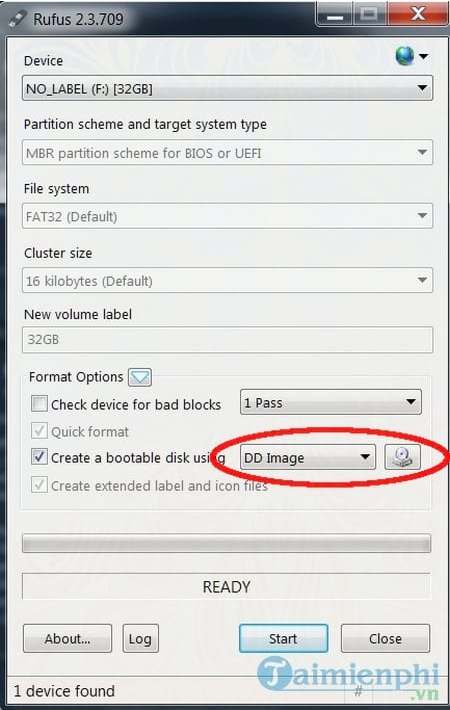Open the language globe icon menu
The height and width of the screenshot is (710, 450).
(411, 56)
